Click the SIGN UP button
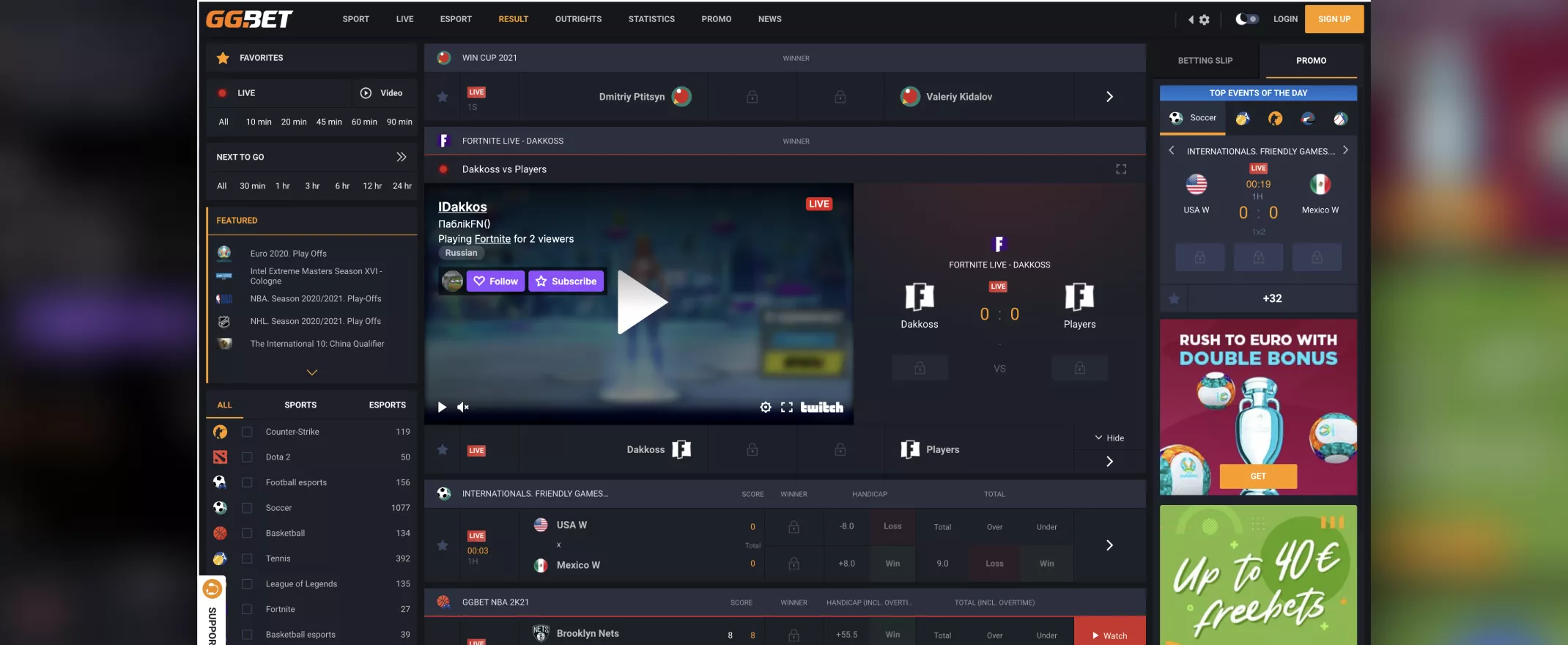The height and width of the screenshot is (645, 1568). tap(1334, 19)
